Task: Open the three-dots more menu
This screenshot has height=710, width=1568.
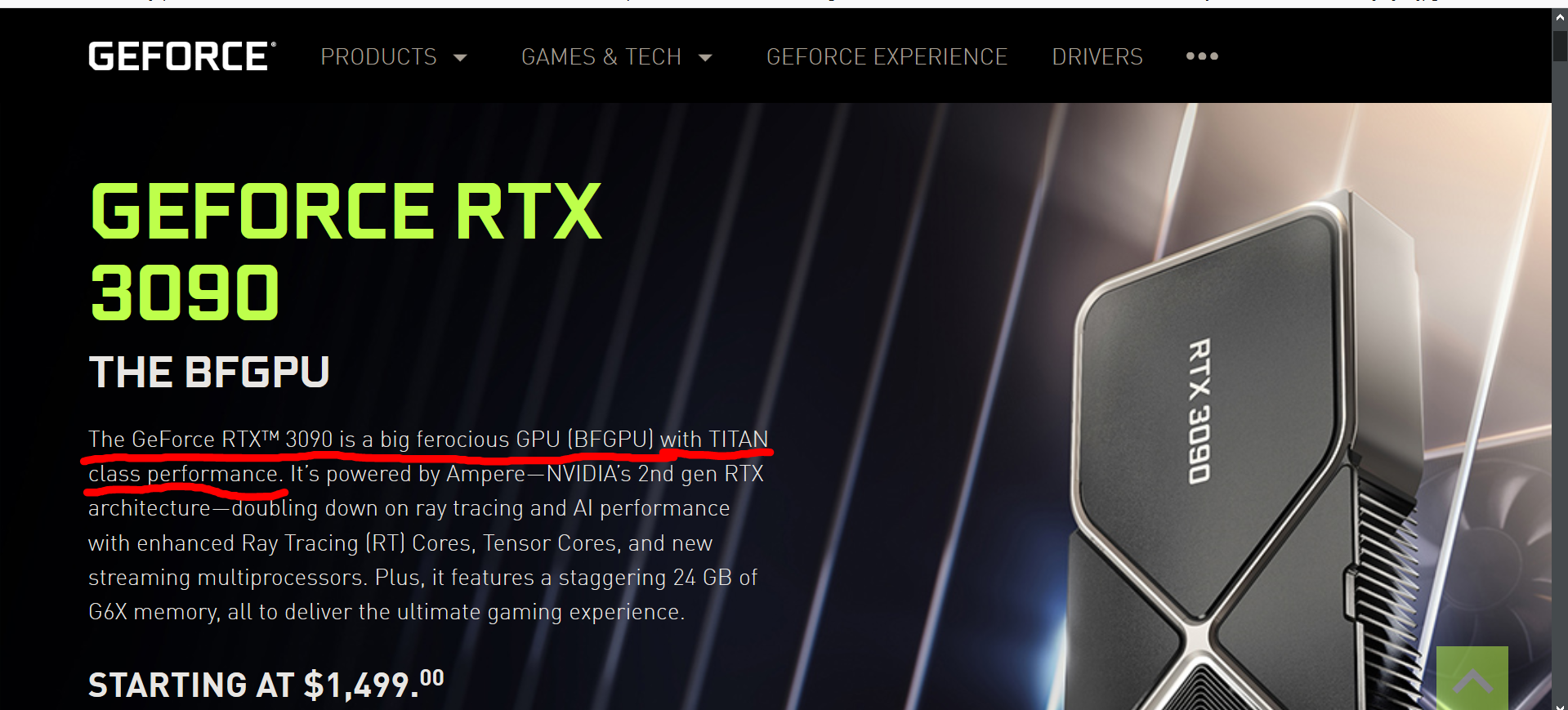Action: [x=1202, y=56]
